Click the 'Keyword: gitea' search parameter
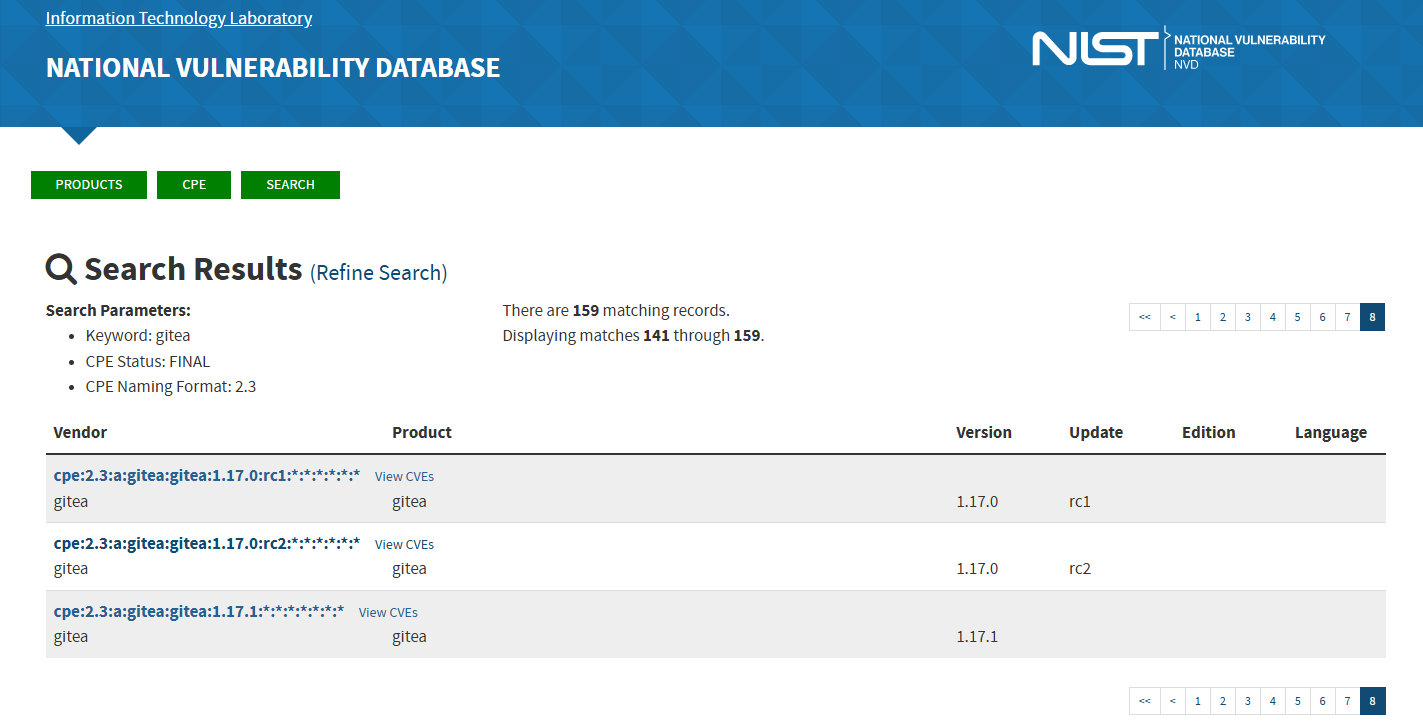 pyautogui.click(x=138, y=336)
